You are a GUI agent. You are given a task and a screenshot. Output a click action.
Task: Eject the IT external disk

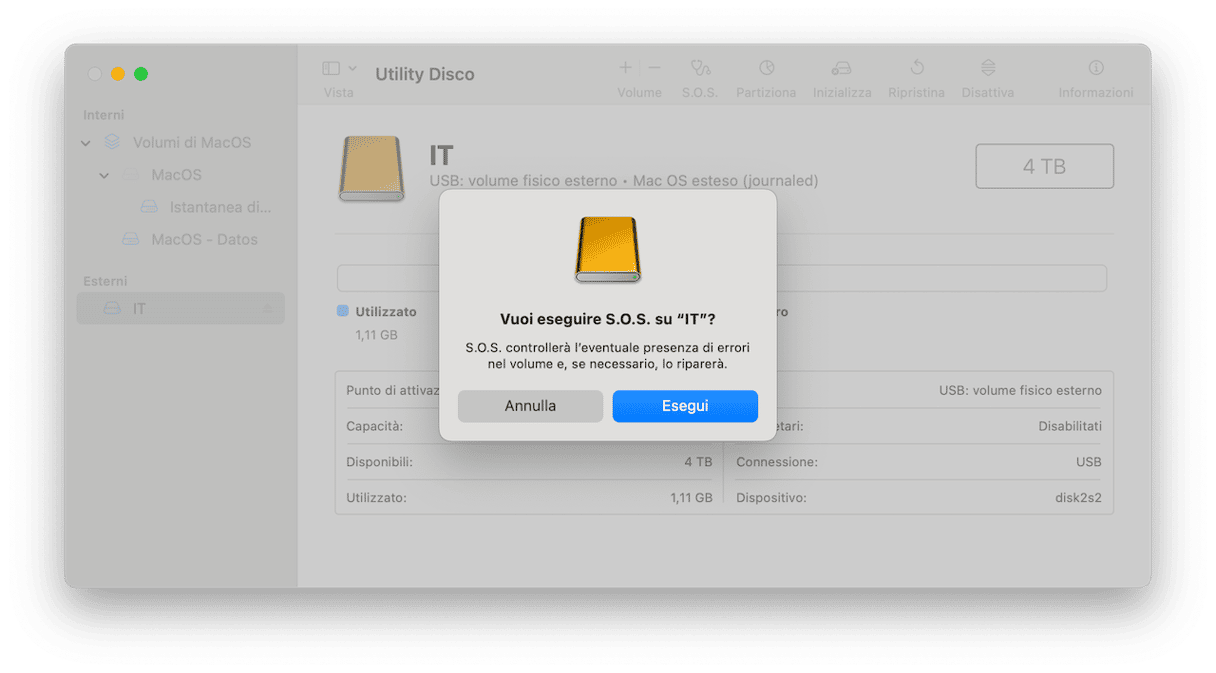point(268,309)
